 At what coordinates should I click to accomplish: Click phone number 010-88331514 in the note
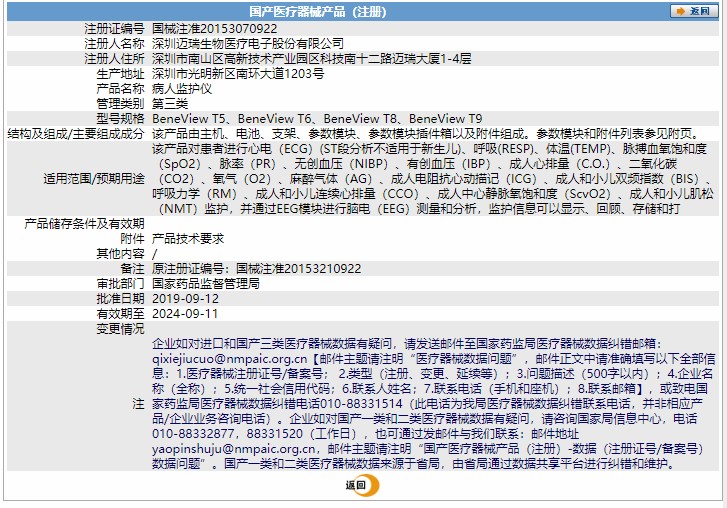(361, 404)
